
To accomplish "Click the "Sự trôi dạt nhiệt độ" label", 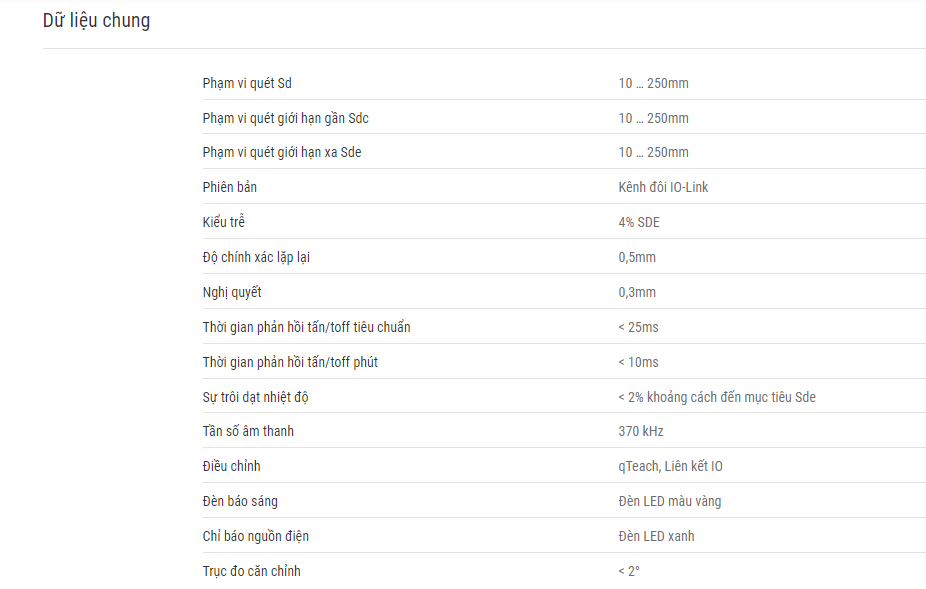I will pos(255,397).
